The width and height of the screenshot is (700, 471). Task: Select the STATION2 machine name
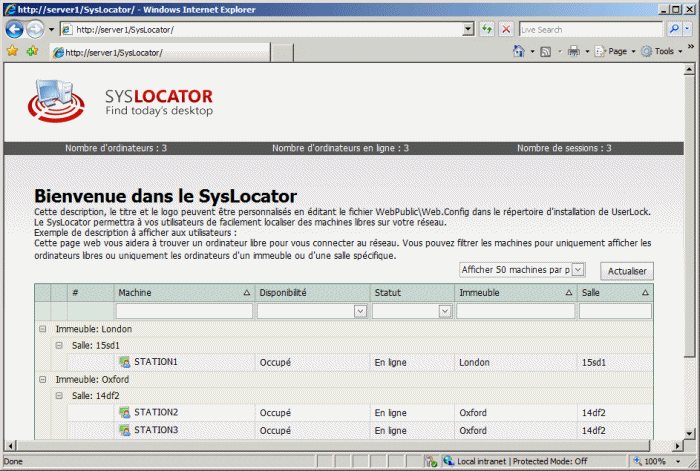(x=156, y=412)
